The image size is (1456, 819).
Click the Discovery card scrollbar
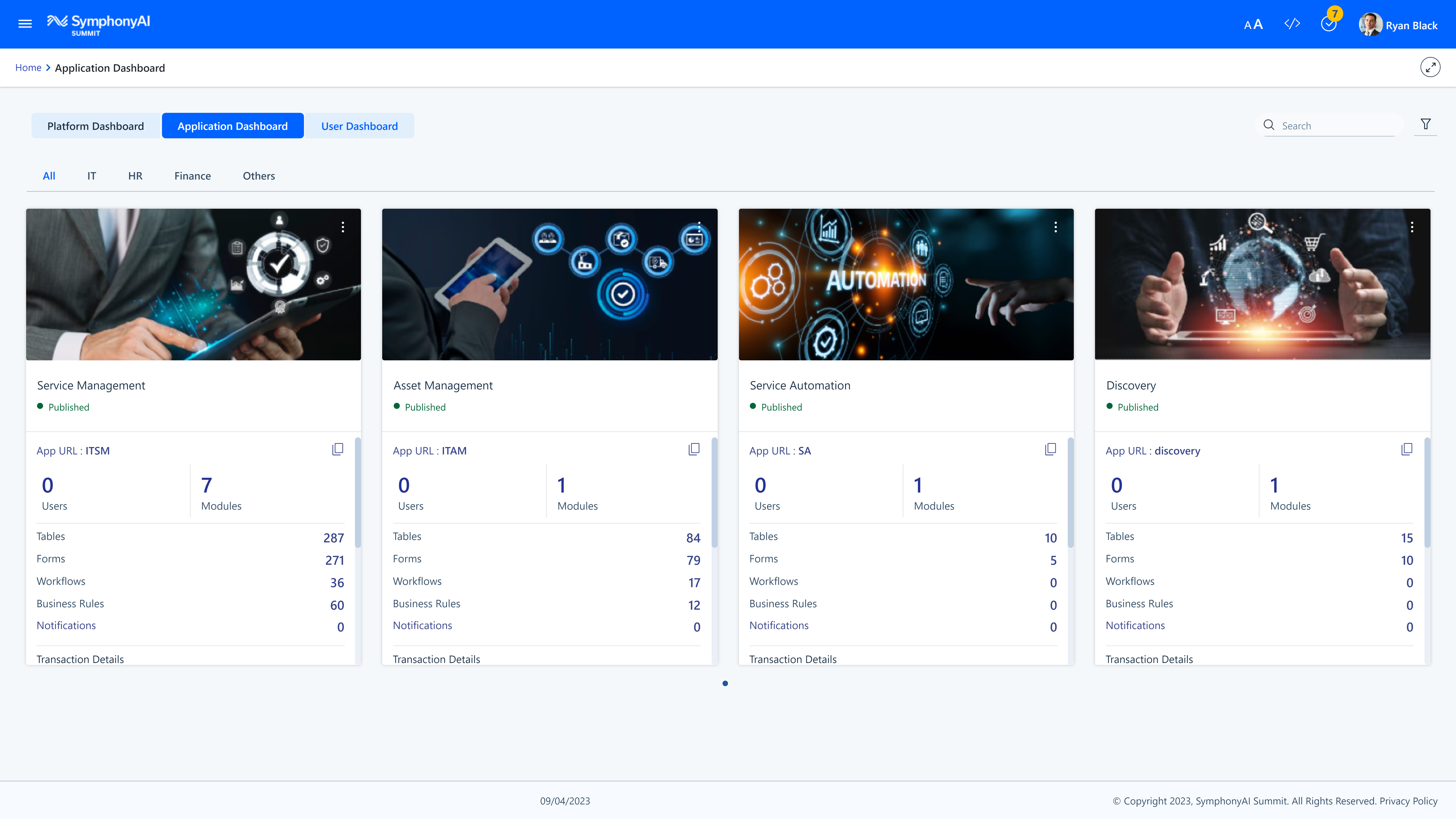coord(1427,492)
